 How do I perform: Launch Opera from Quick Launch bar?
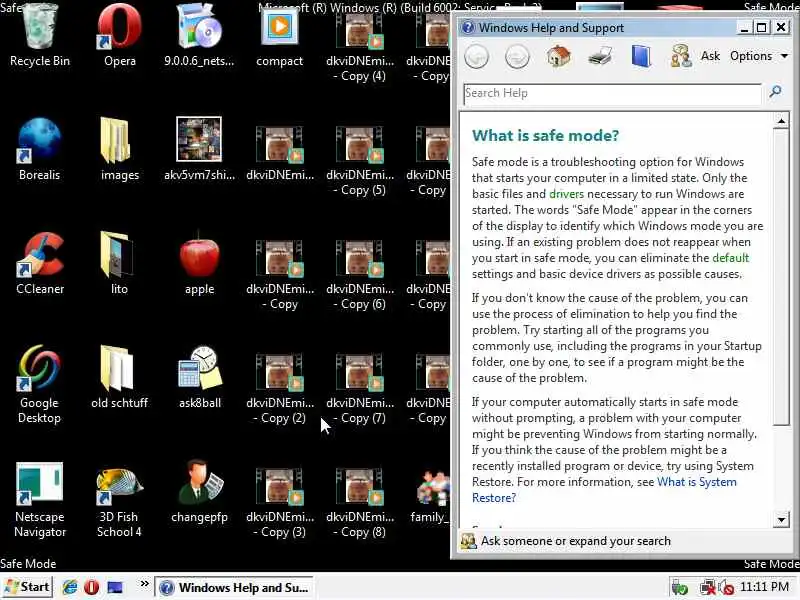91,588
